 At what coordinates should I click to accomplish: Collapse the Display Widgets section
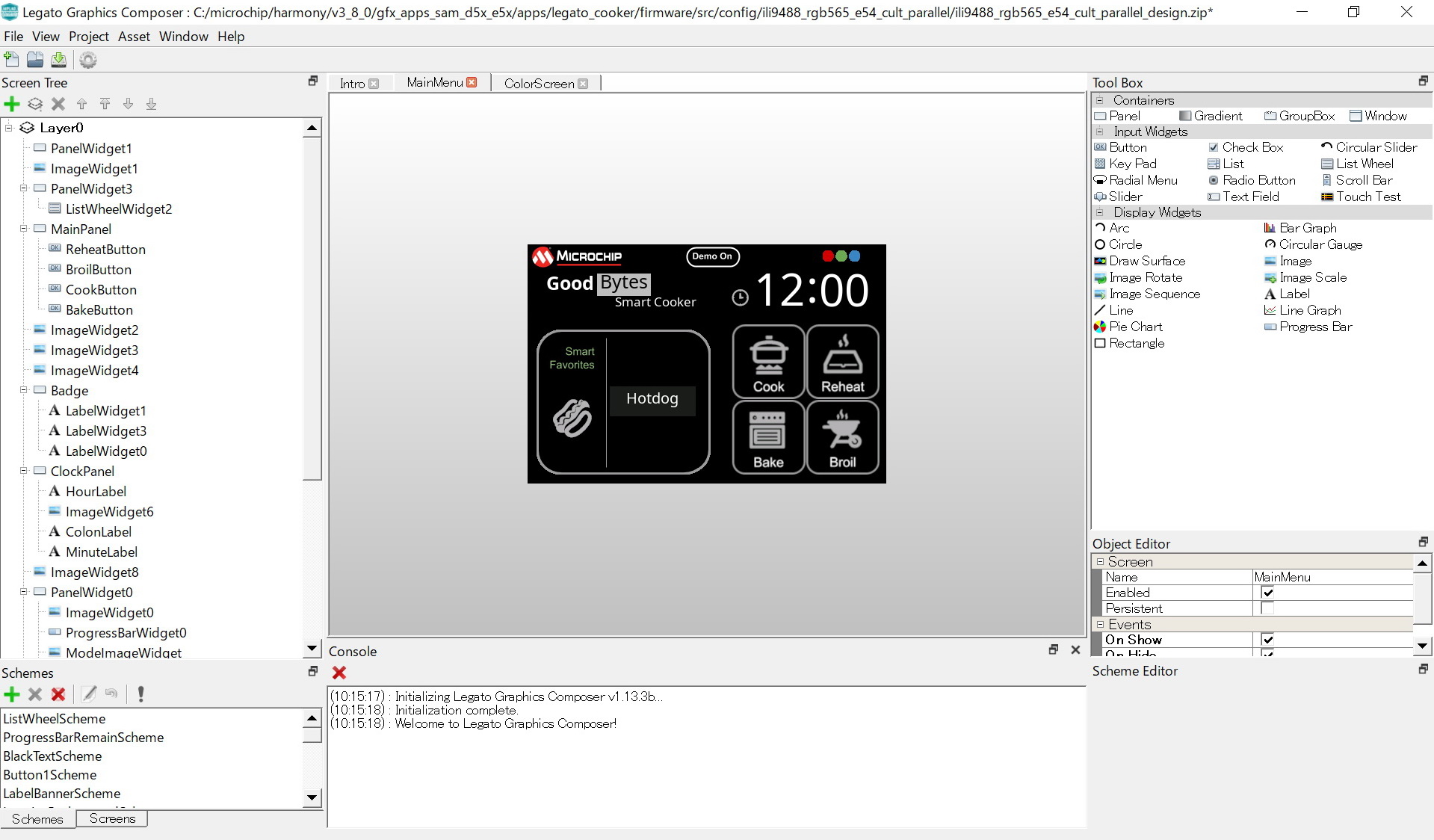(1100, 212)
